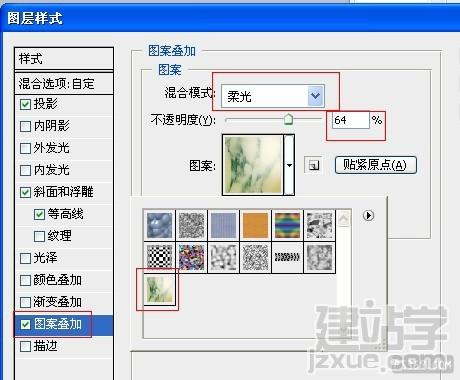Open pattern picker flyout menu arrow
The image size is (460, 380).
368,215
